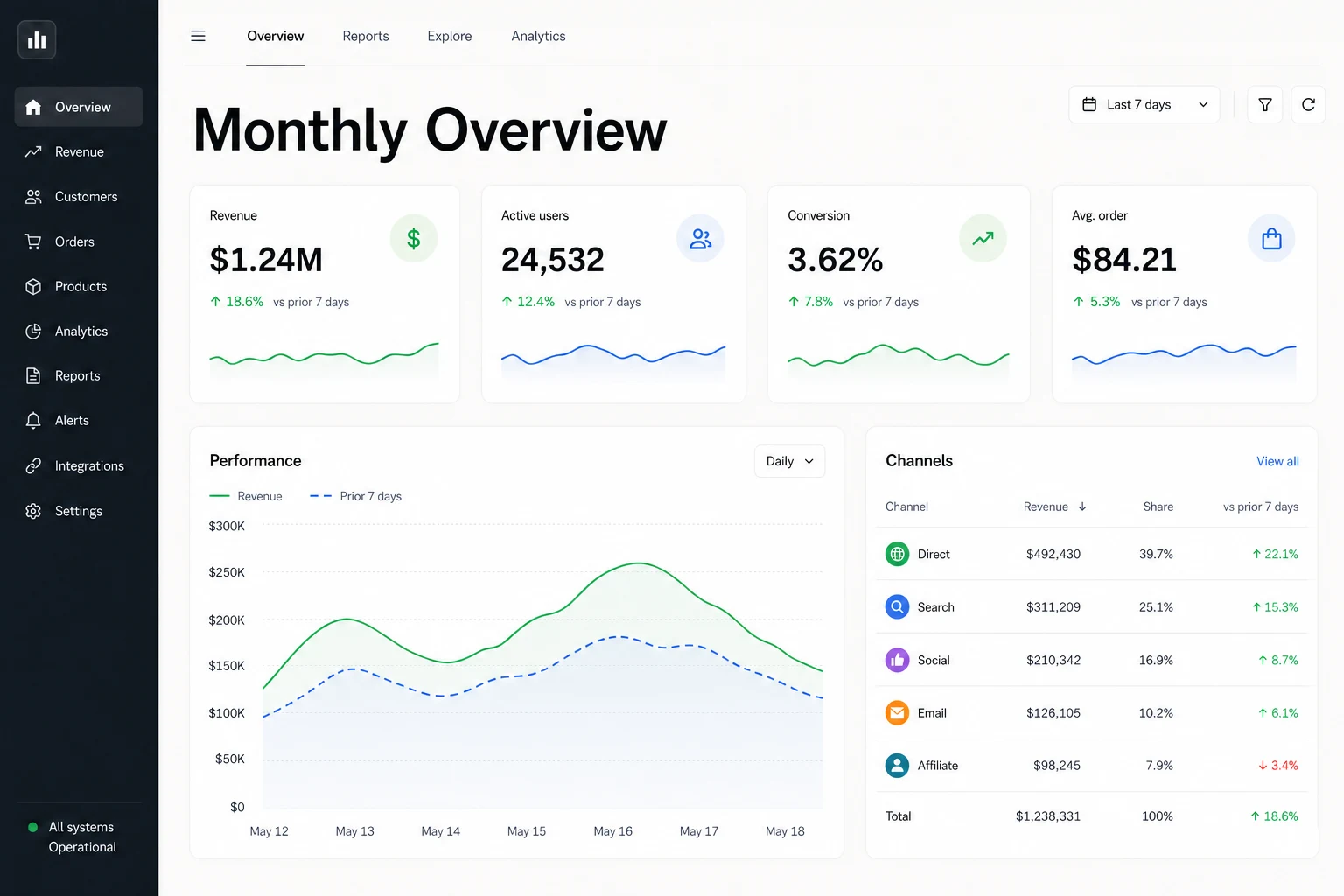Toggle the Revenue legend series

[246, 496]
